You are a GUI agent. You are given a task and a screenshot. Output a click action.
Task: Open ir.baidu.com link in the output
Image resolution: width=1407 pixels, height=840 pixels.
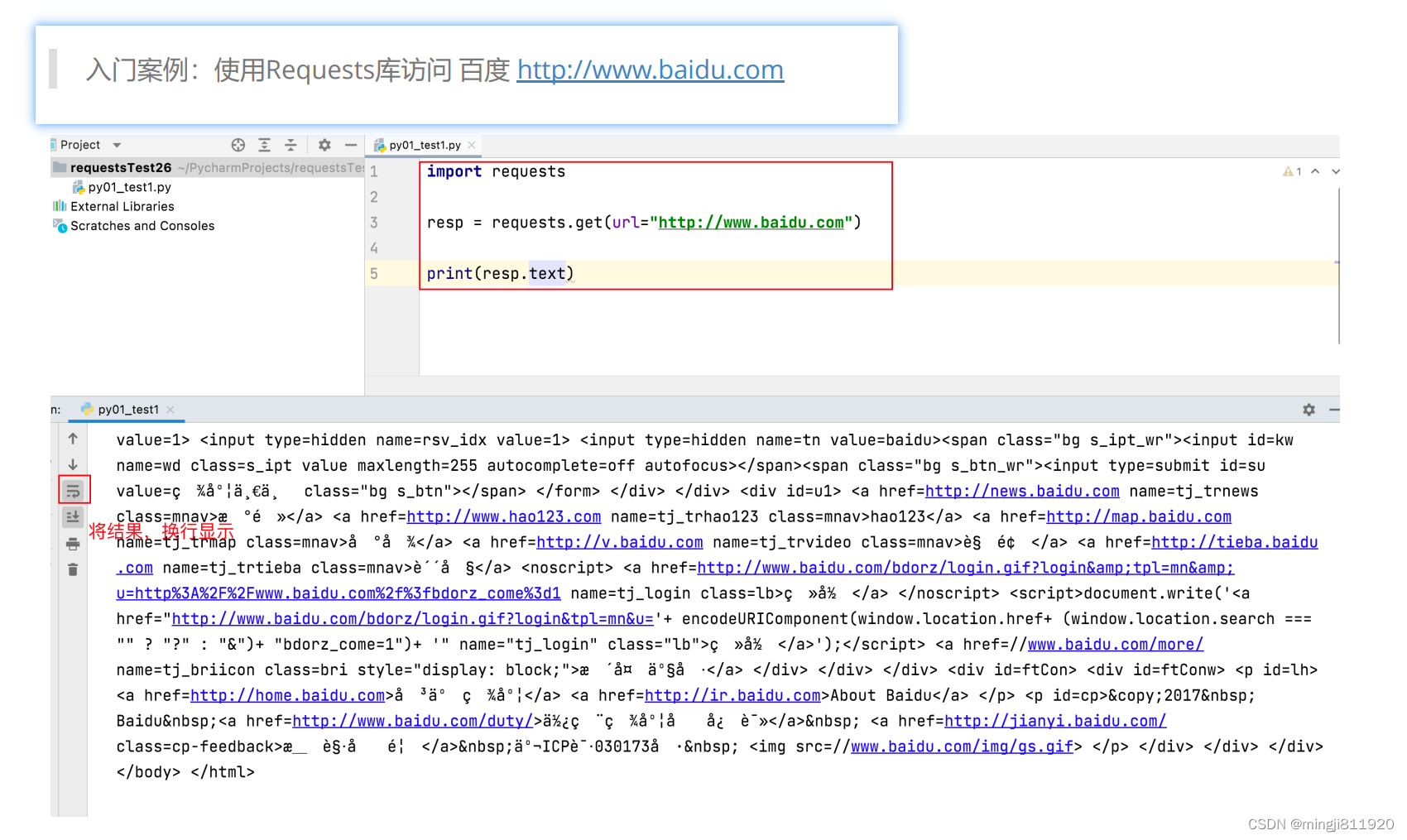[x=732, y=696]
